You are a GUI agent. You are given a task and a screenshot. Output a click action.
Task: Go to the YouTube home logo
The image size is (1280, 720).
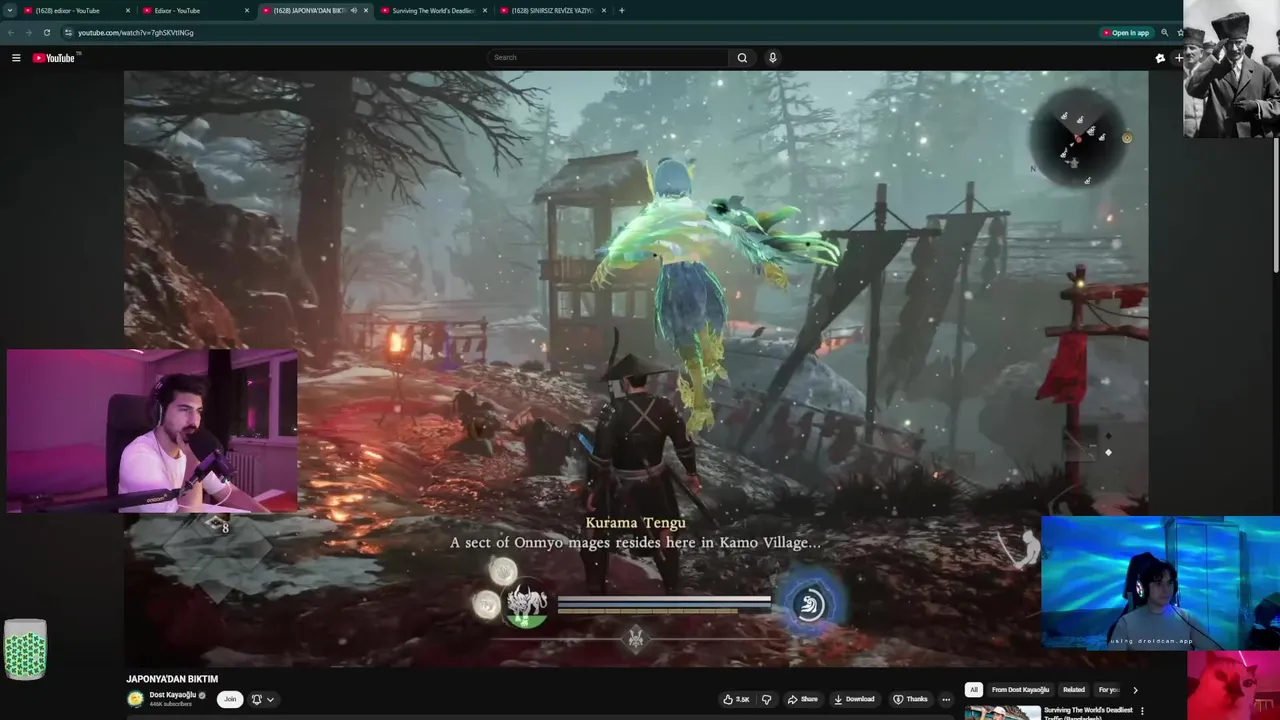pos(54,58)
